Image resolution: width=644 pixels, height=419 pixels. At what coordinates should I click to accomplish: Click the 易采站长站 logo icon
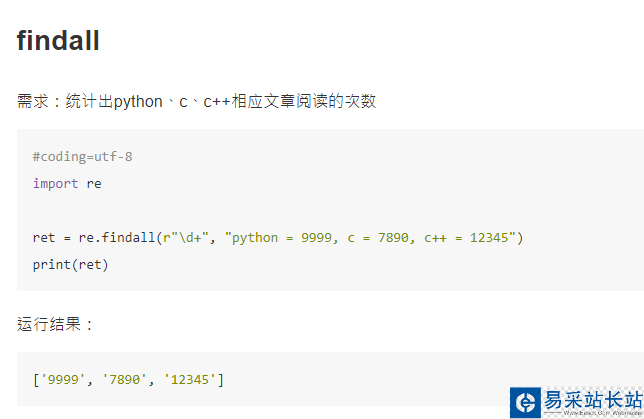[525, 402]
